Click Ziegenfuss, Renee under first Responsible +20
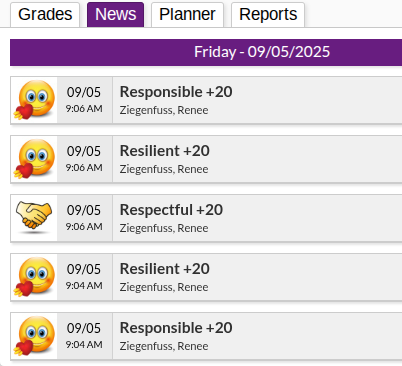This screenshot has width=402, height=366. [164, 110]
